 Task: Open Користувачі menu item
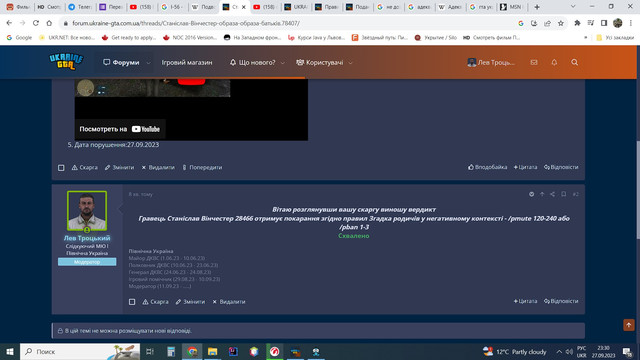pyautogui.click(x=320, y=62)
